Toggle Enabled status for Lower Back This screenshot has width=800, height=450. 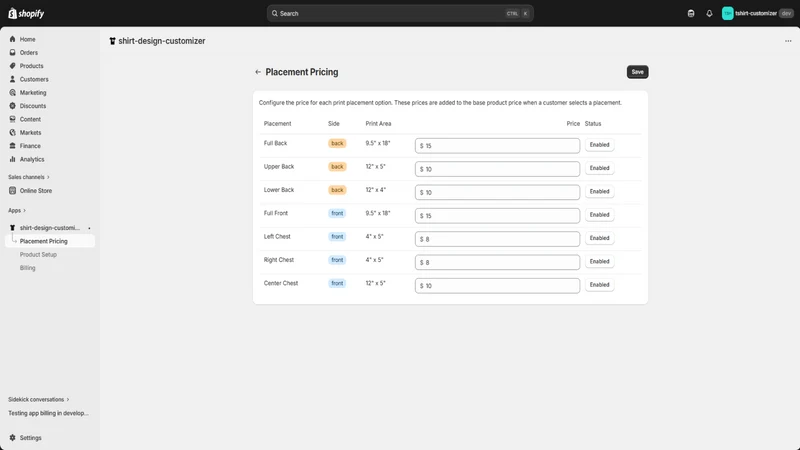pos(599,191)
